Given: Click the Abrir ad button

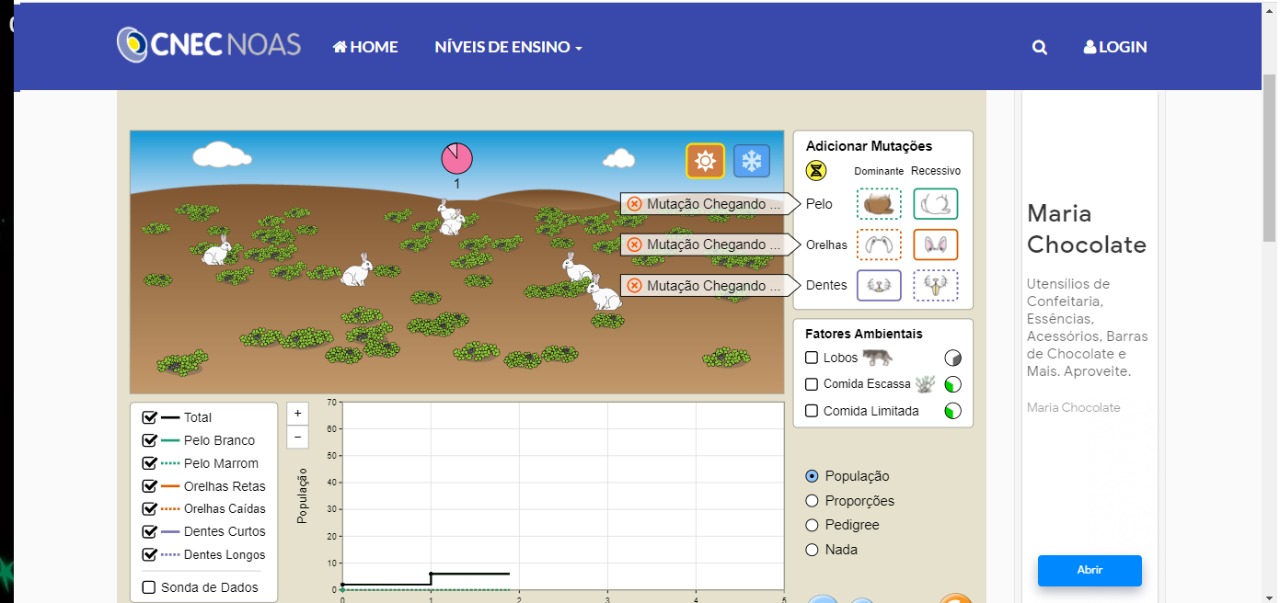Looking at the screenshot, I should point(1089,570).
